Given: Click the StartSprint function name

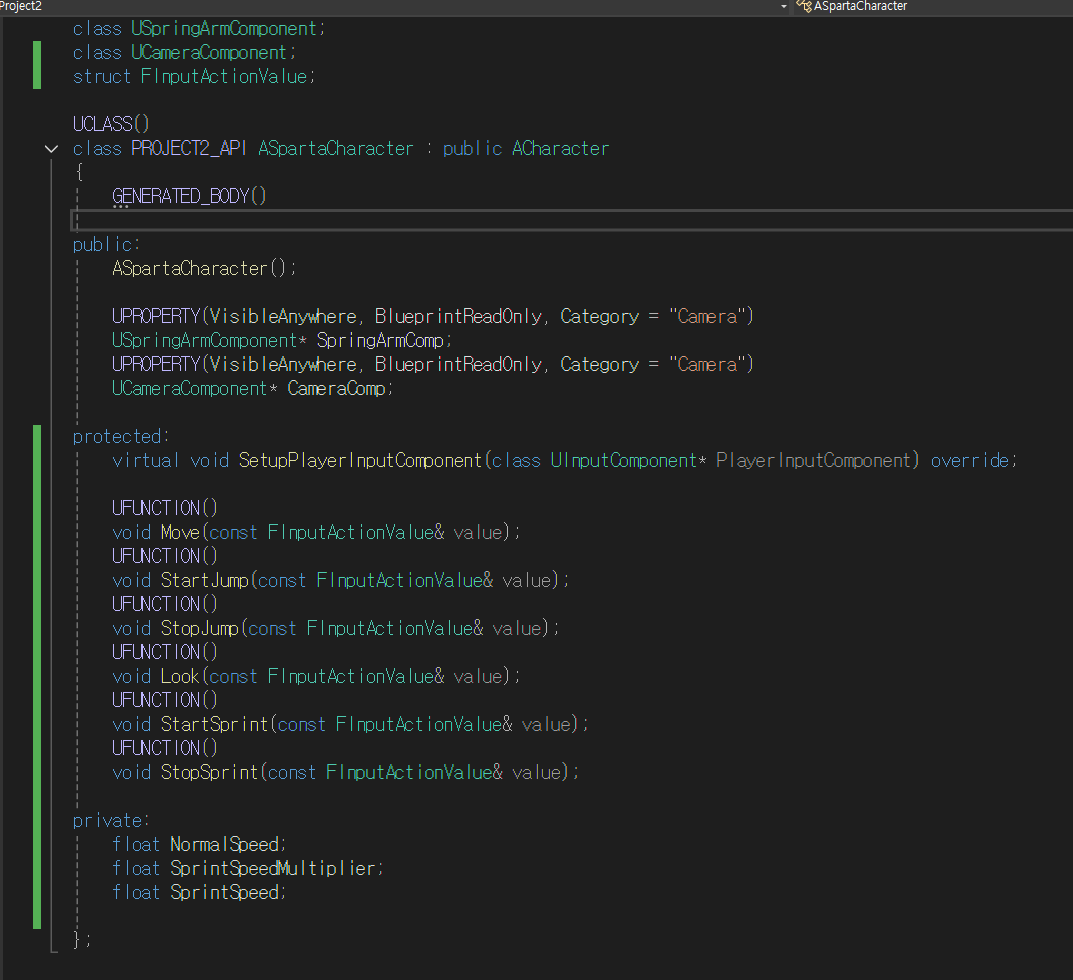Looking at the screenshot, I should [215, 724].
